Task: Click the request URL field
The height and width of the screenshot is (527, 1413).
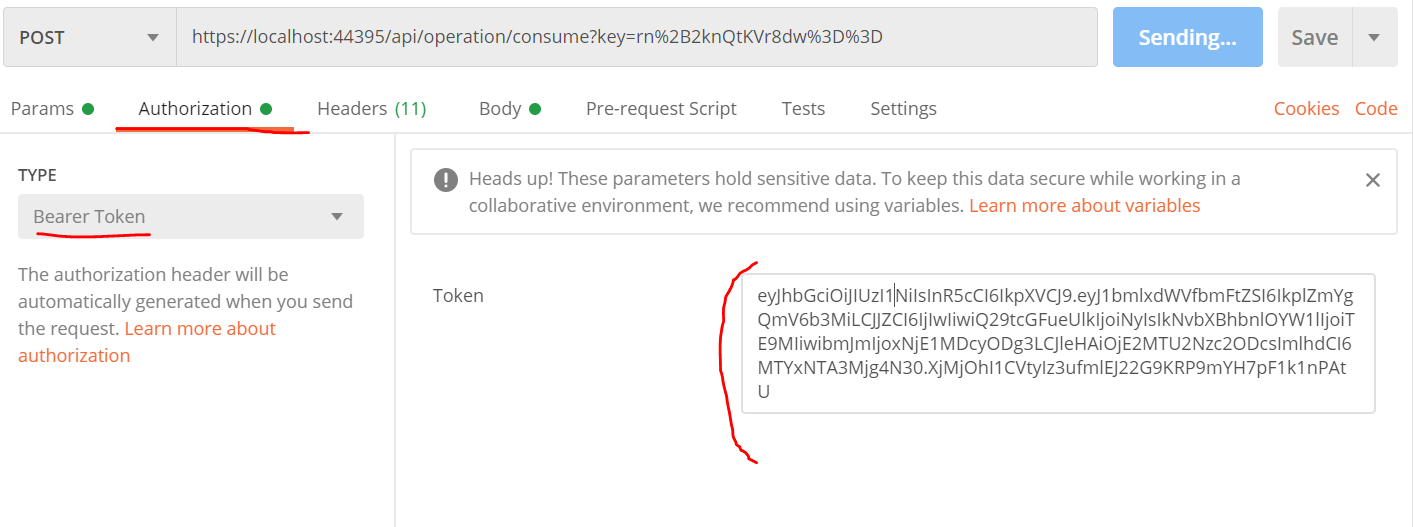Action: (x=637, y=38)
